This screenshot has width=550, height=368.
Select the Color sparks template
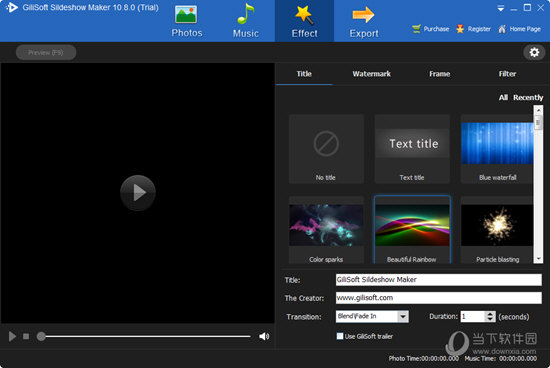coord(326,230)
